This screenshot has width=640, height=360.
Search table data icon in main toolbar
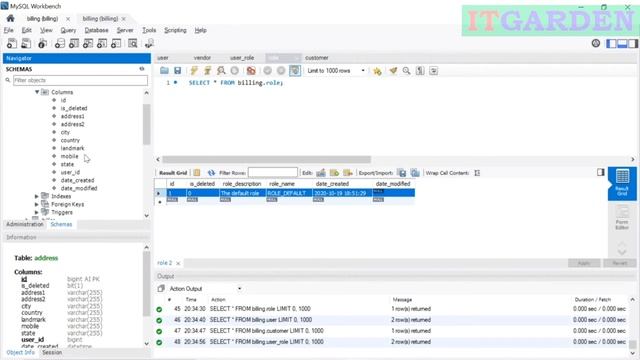coord(133,43)
